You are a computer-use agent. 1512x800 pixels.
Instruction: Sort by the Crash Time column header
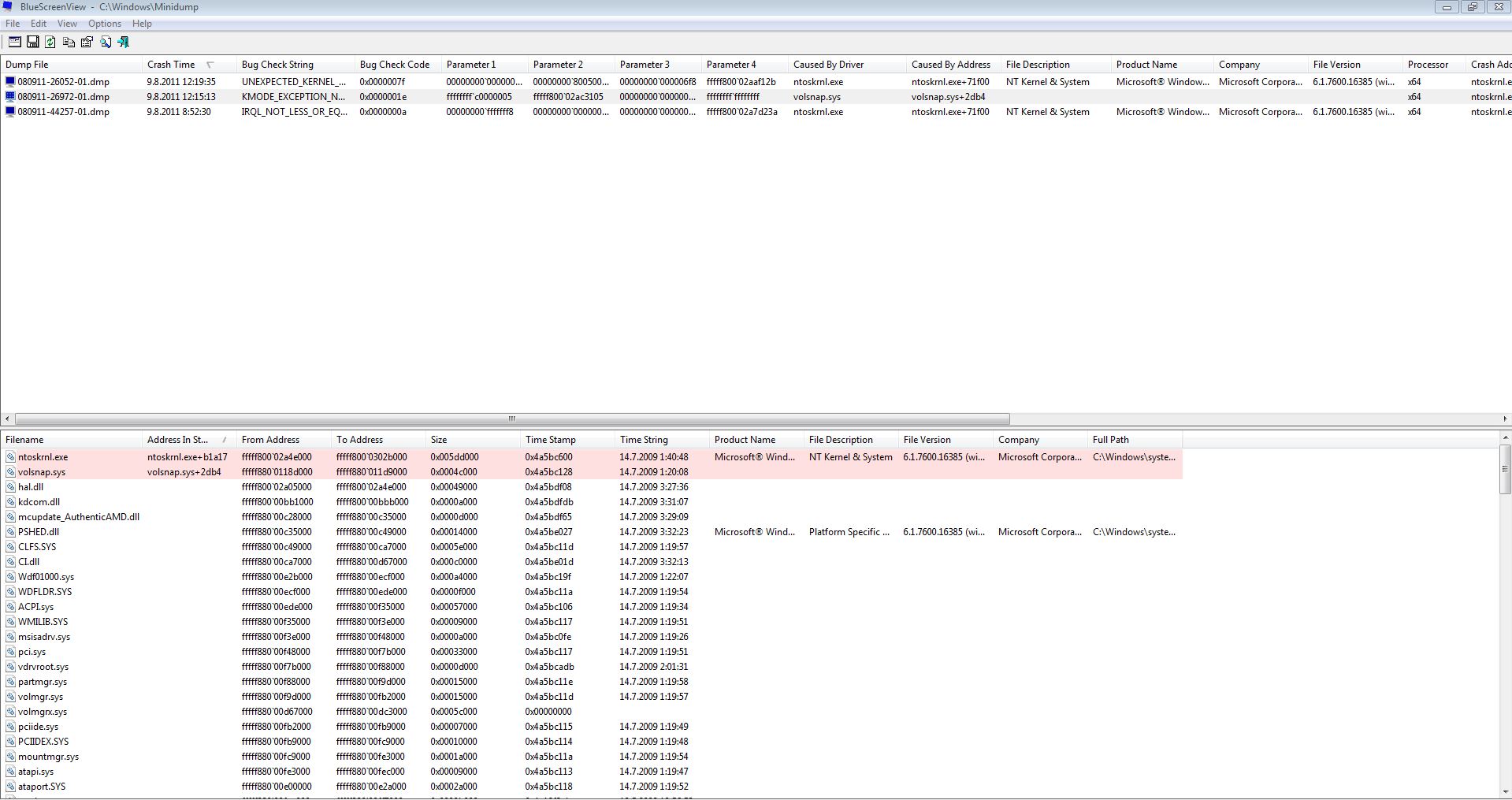(189, 65)
